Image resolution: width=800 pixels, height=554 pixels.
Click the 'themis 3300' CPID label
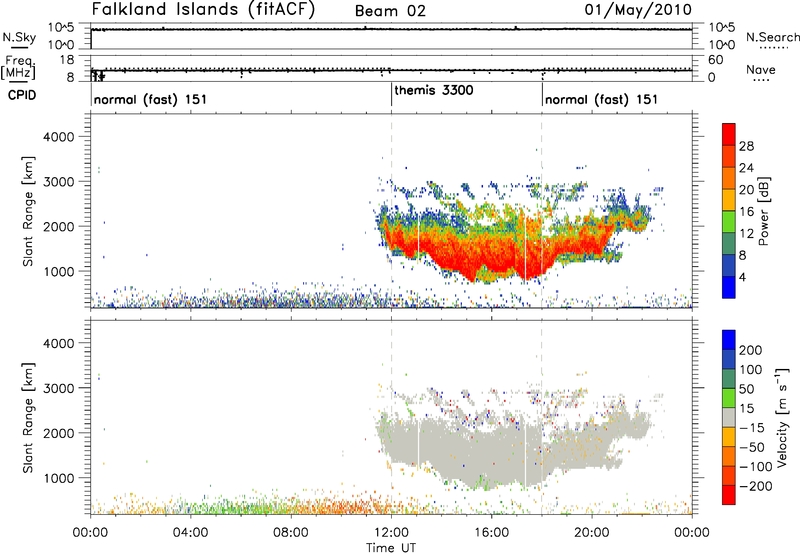(x=434, y=90)
